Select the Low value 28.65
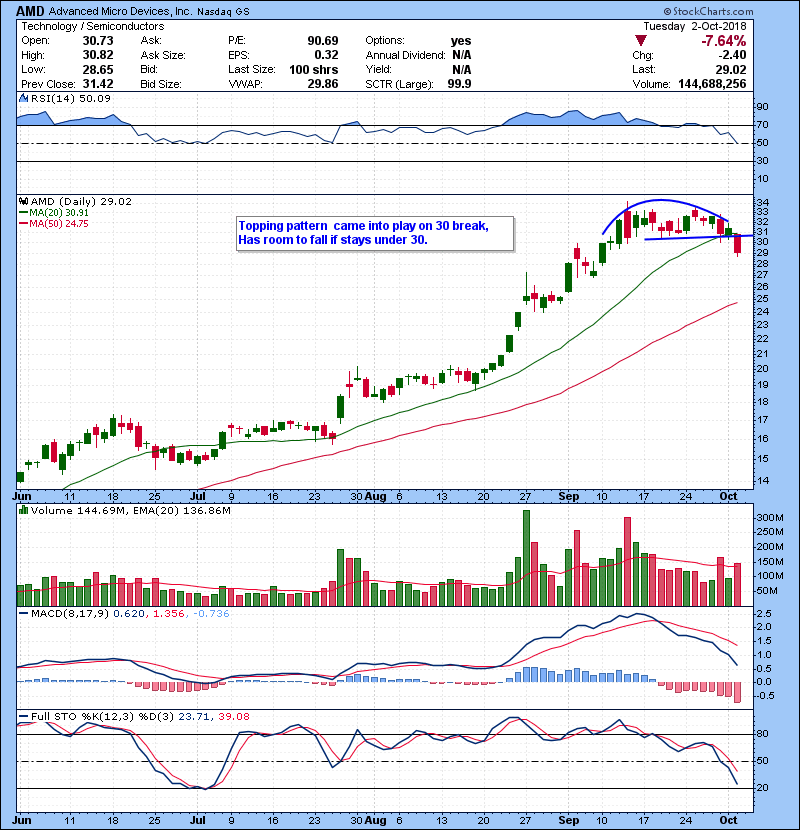 tap(98, 69)
